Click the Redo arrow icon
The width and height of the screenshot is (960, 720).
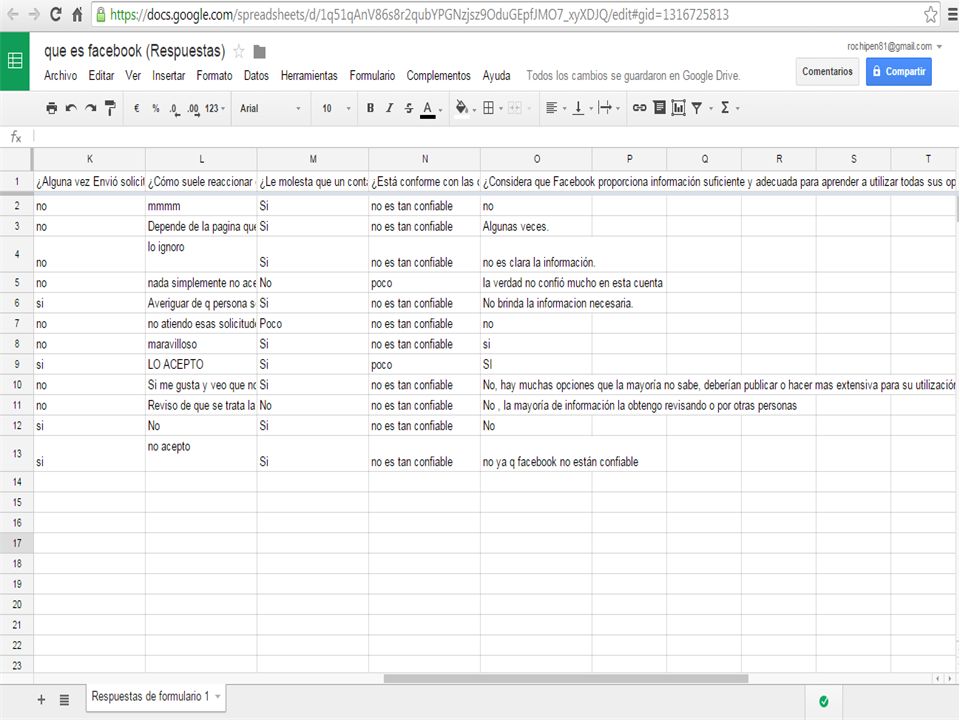[x=91, y=108]
